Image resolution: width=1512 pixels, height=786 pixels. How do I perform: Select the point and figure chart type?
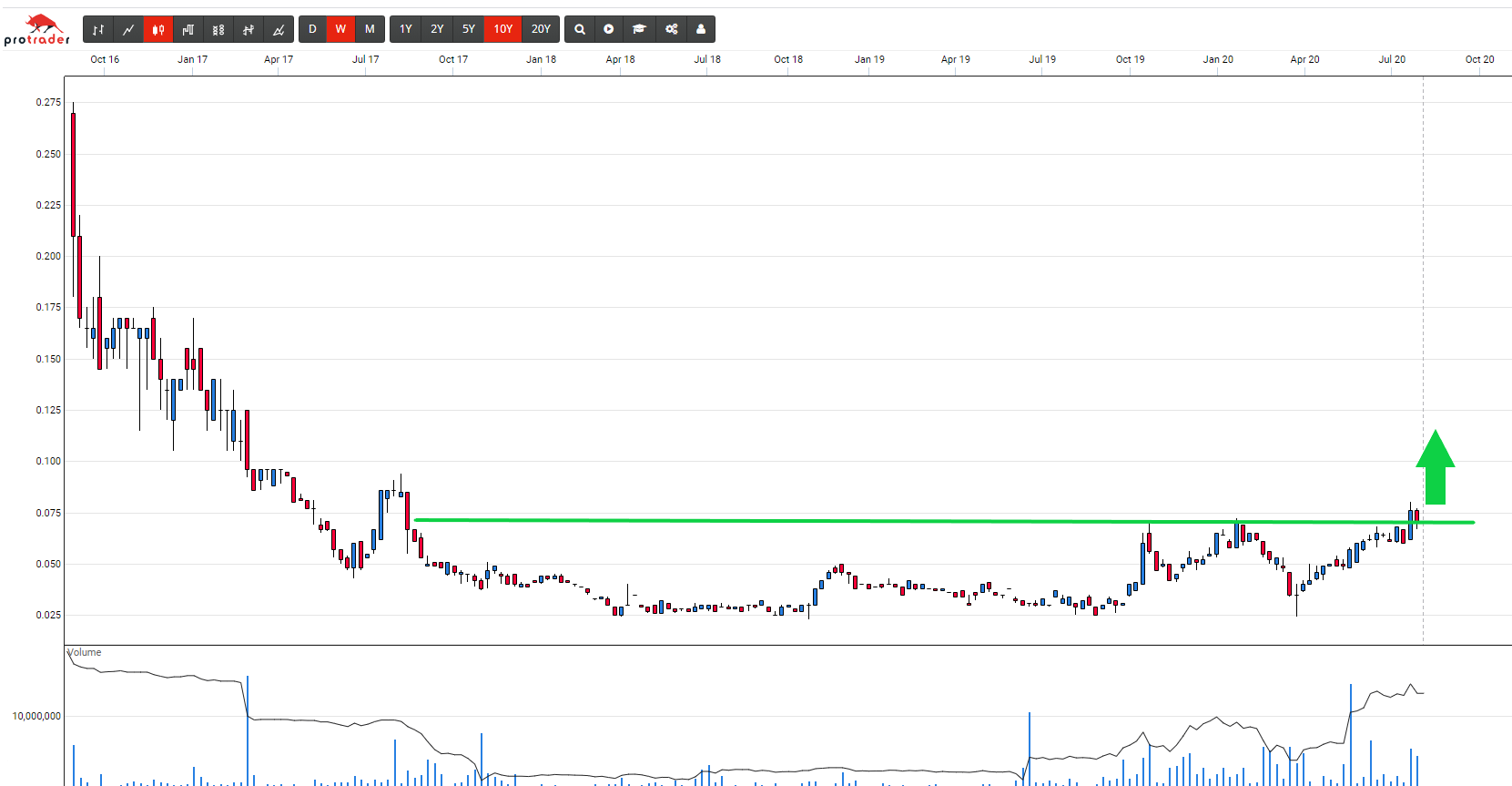(x=218, y=29)
